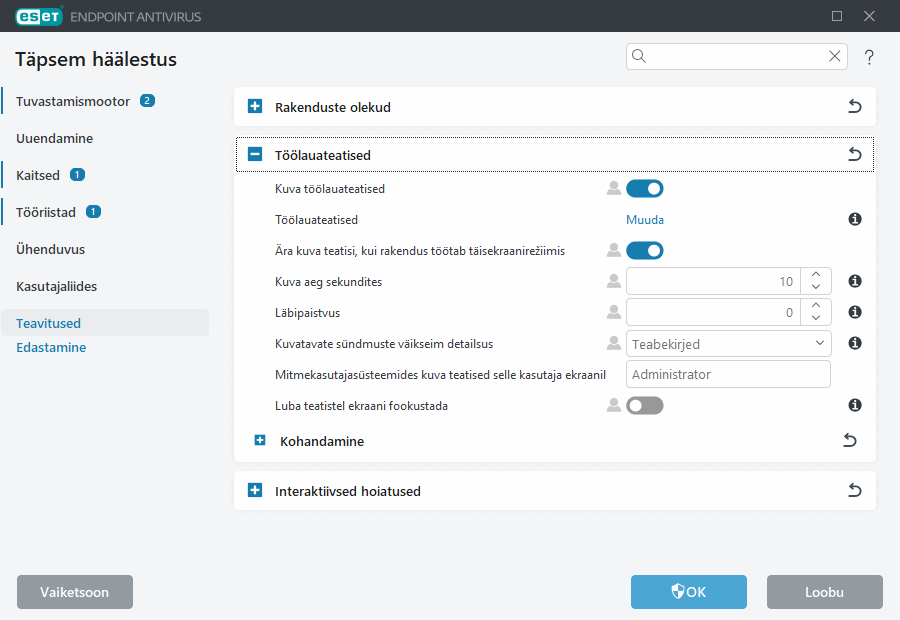Increase Kuva aeg sekundites value with up arrow
The width and height of the screenshot is (900, 620).
click(816, 275)
